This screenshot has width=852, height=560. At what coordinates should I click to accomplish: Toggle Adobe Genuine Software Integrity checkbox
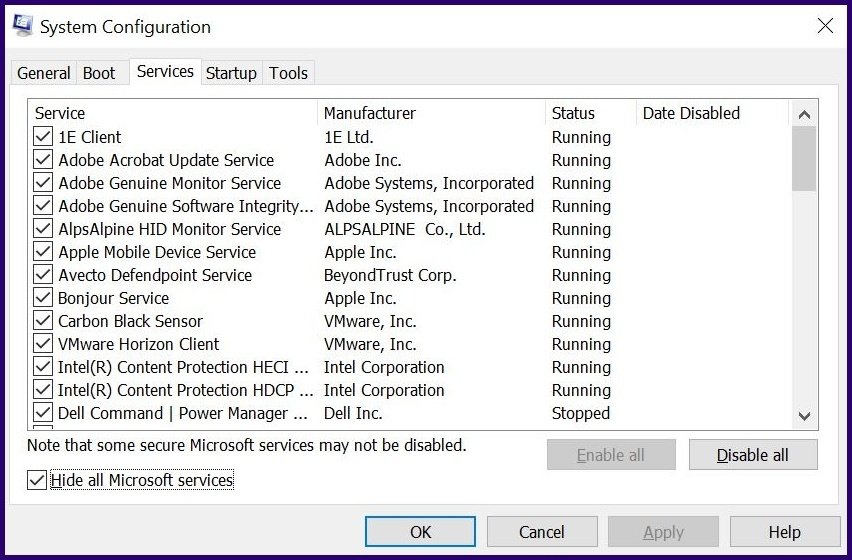[x=42, y=205]
